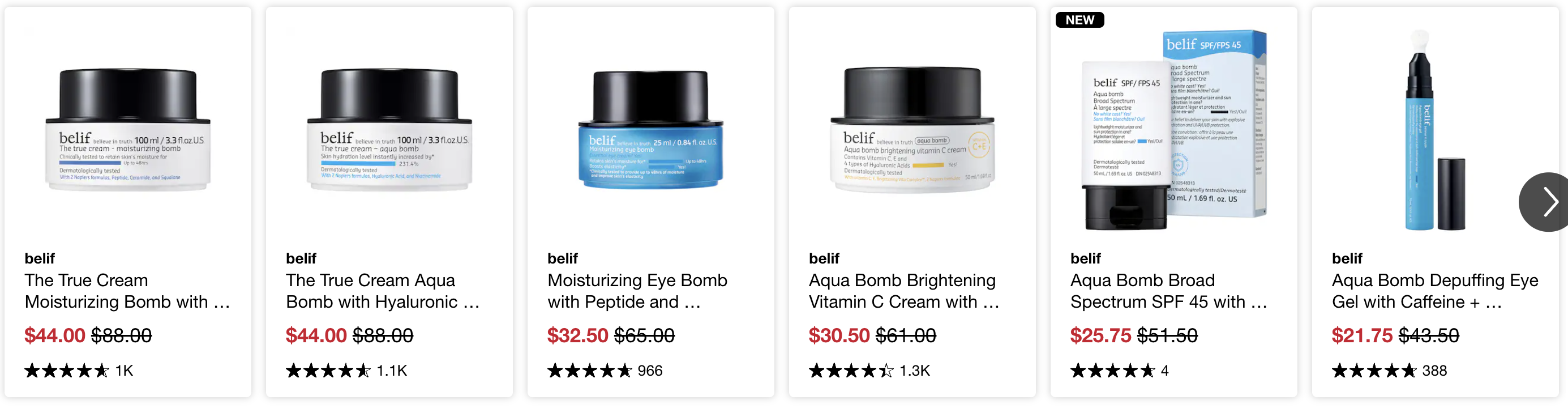This screenshot has height=408, width=1568.
Task: Click the NEW badge on SPF 45 product
Action: tap(1080, 20)
